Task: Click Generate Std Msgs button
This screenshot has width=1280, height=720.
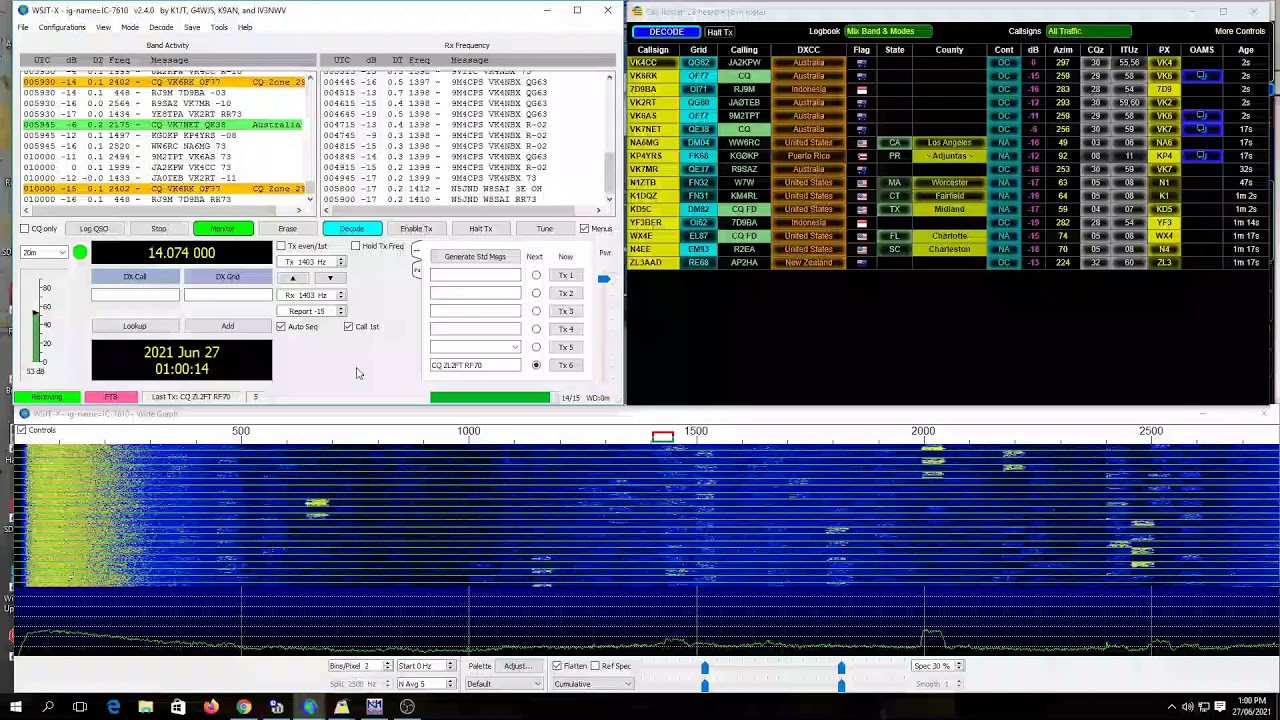Action: pos(475,256)
